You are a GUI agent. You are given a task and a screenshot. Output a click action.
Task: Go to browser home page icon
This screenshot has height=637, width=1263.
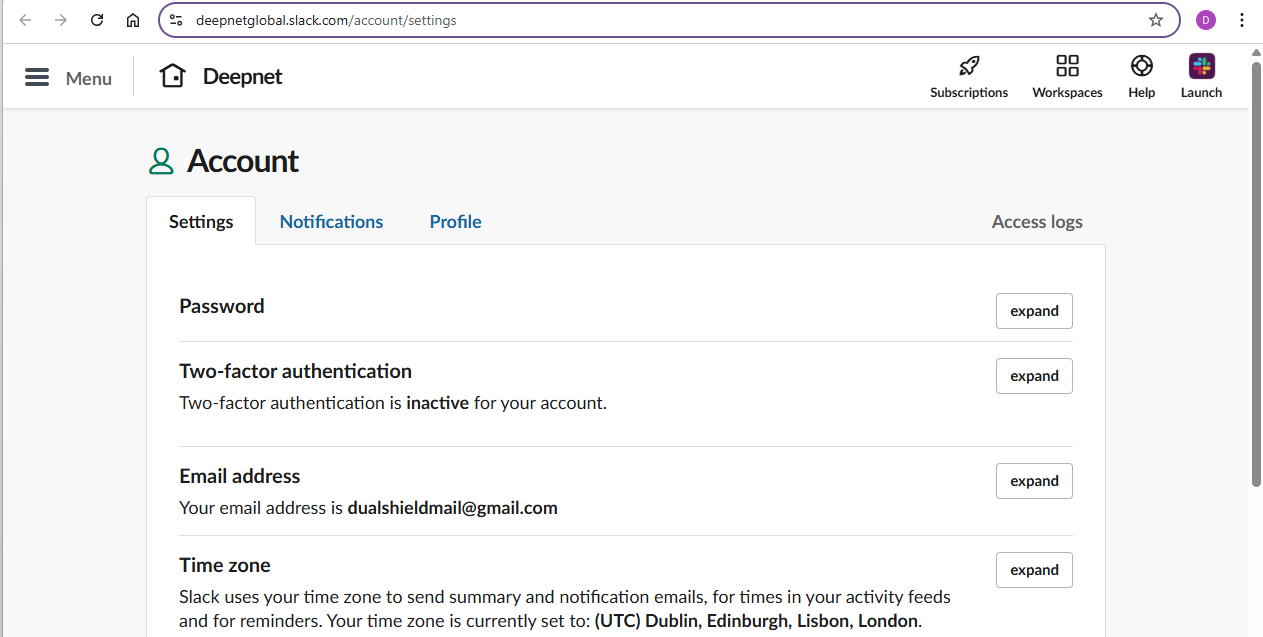click(133, 20)
